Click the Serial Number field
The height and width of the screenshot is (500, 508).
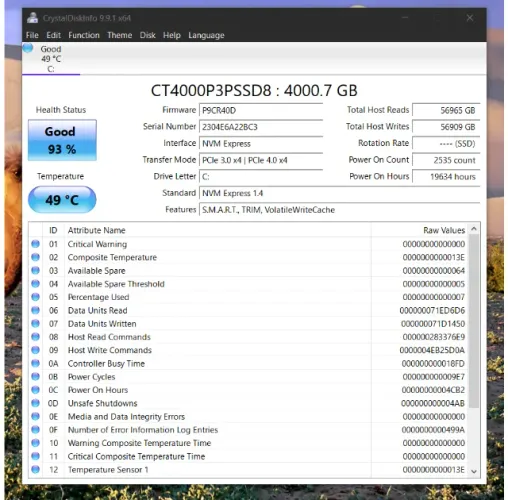[x=261, y=127]
